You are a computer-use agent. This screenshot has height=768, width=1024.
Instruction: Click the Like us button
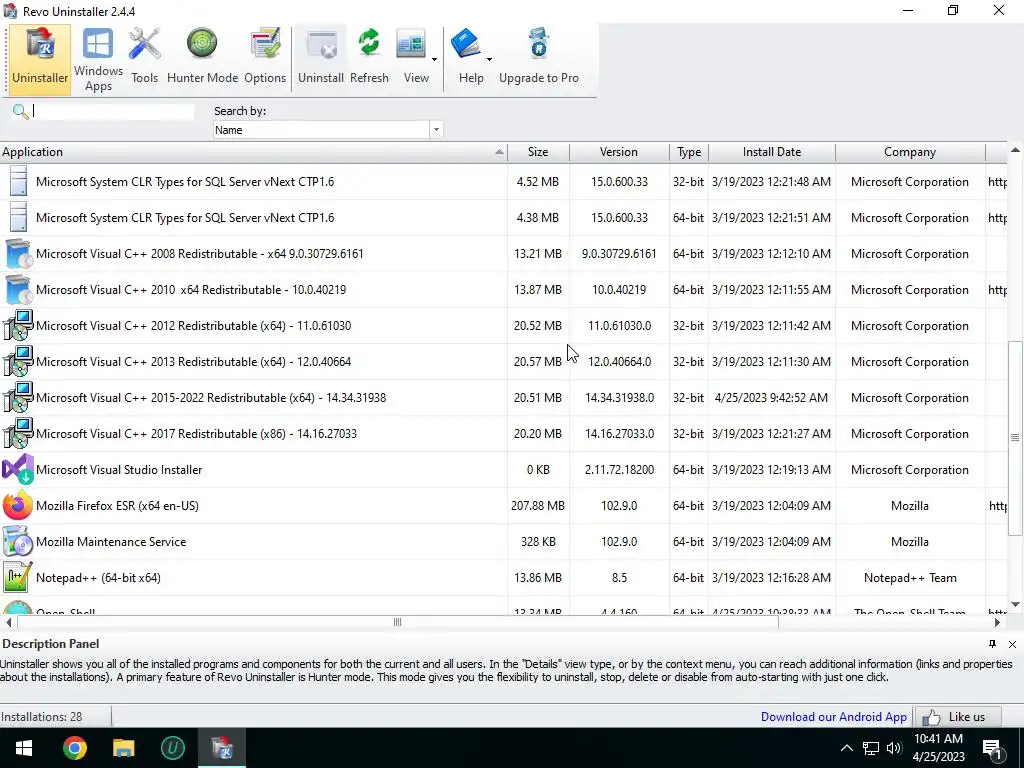[958, 717]
